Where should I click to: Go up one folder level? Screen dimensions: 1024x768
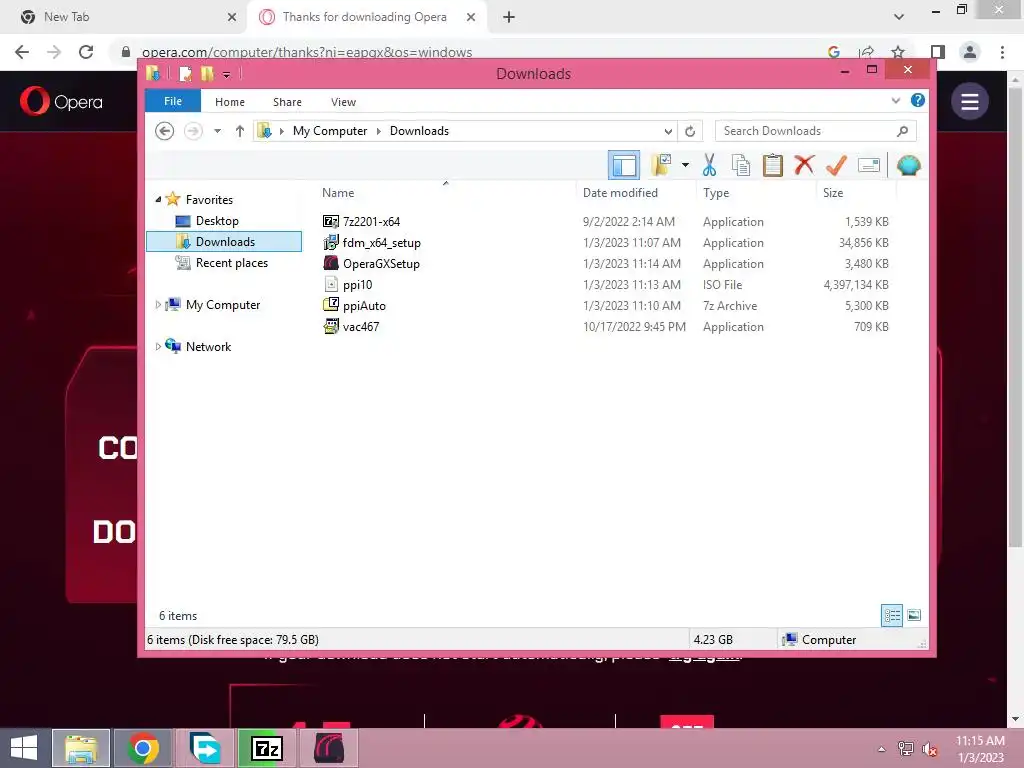[240, 131]
